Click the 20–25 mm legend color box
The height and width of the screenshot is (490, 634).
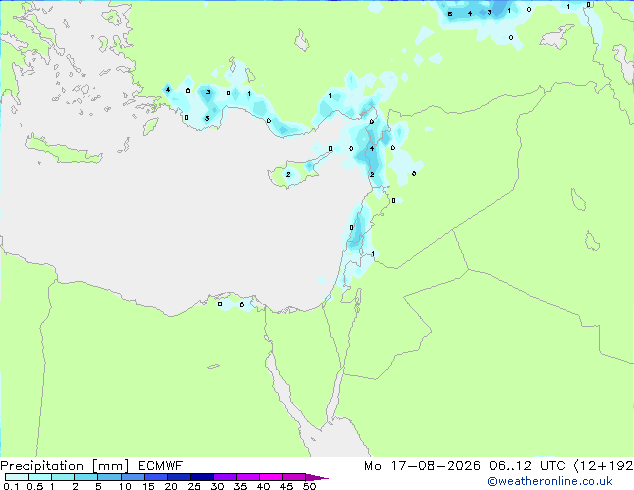click(178, 477)
